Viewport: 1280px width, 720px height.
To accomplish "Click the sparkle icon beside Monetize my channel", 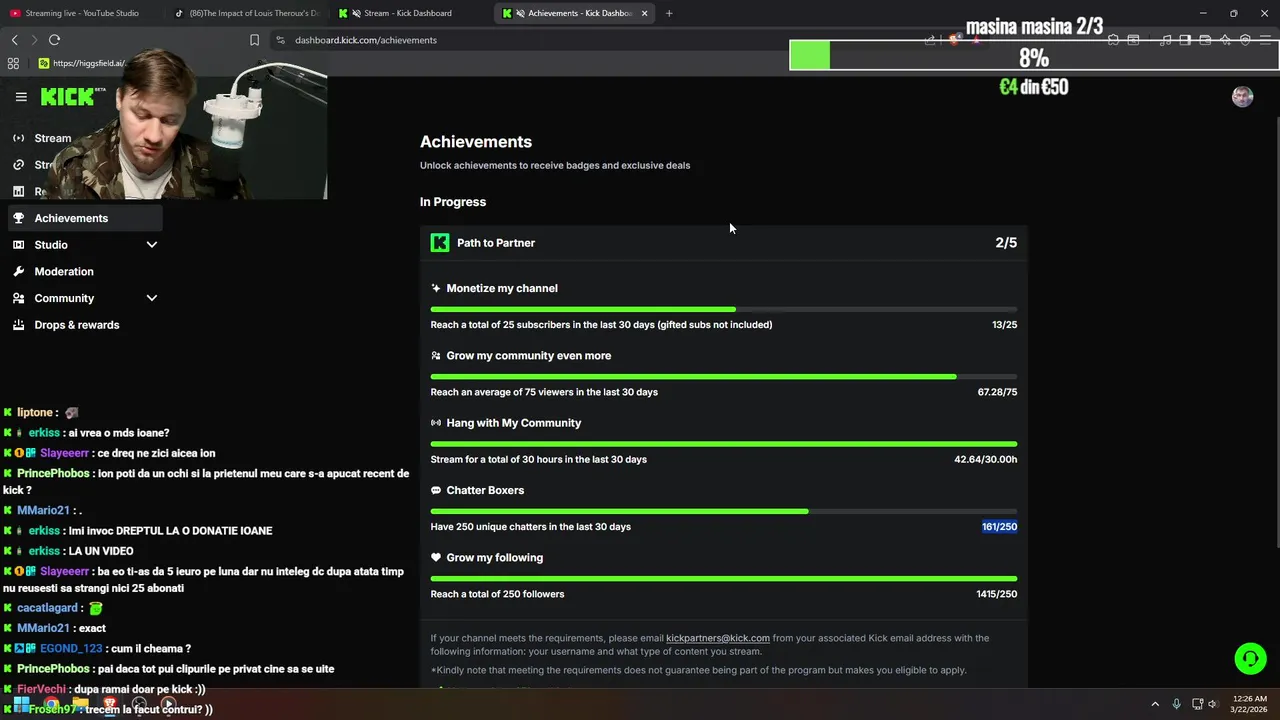I will point(436,288).
